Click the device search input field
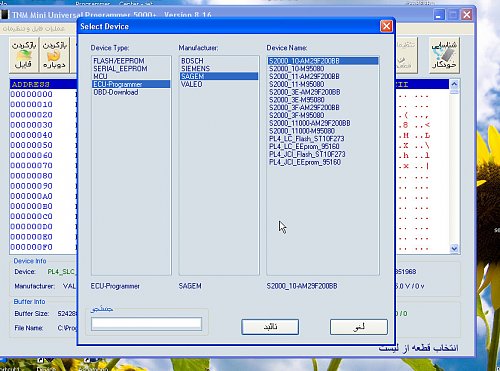 coord(146,324)
